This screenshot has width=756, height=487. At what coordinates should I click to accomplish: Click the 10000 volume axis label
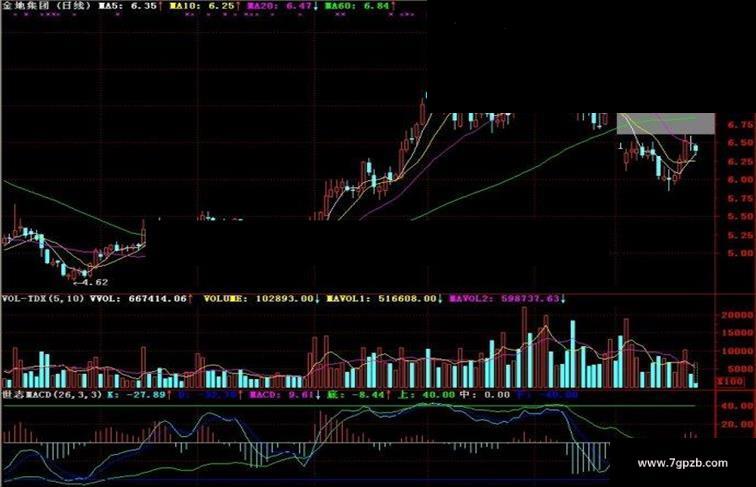tap(738, 351)
